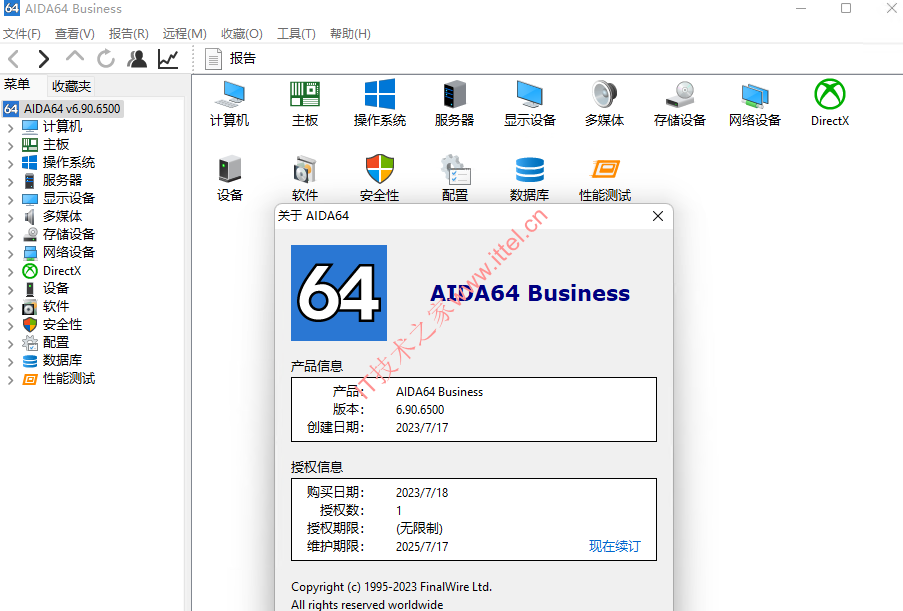Image resolution: width=903 pixels, height=611 pixels.
Task: Open the 配置 configuration icon in the main panel
Action: click(x=455, y=179)
